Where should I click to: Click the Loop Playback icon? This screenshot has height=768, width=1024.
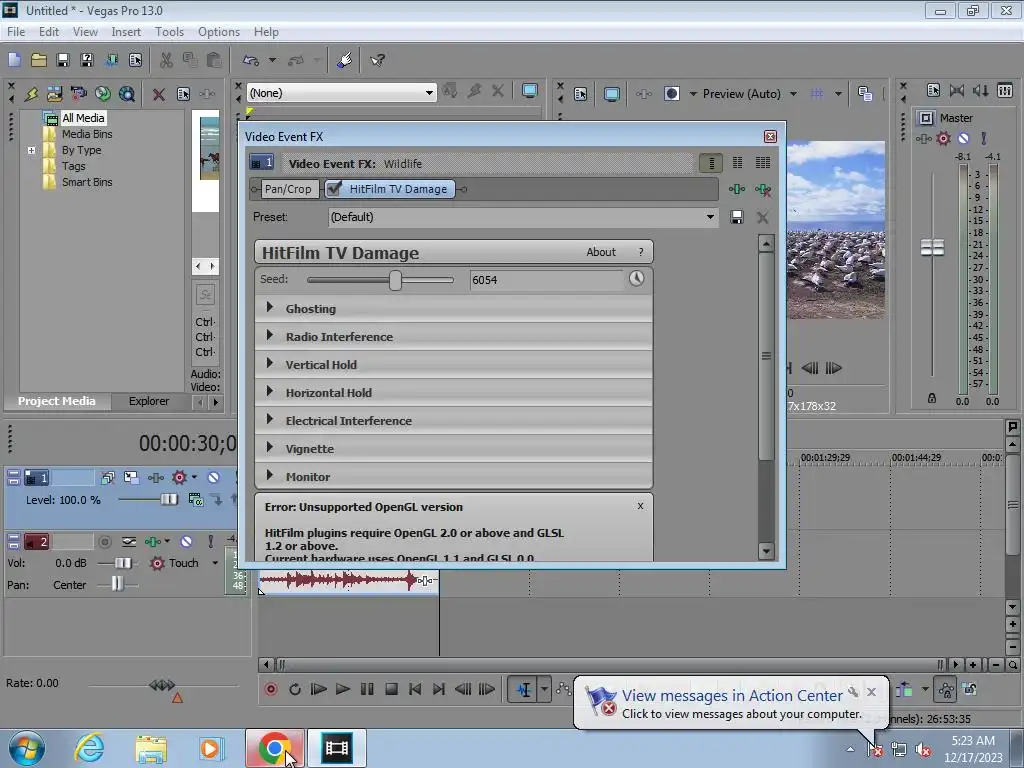pyautogui.click(x=295, y=689)
